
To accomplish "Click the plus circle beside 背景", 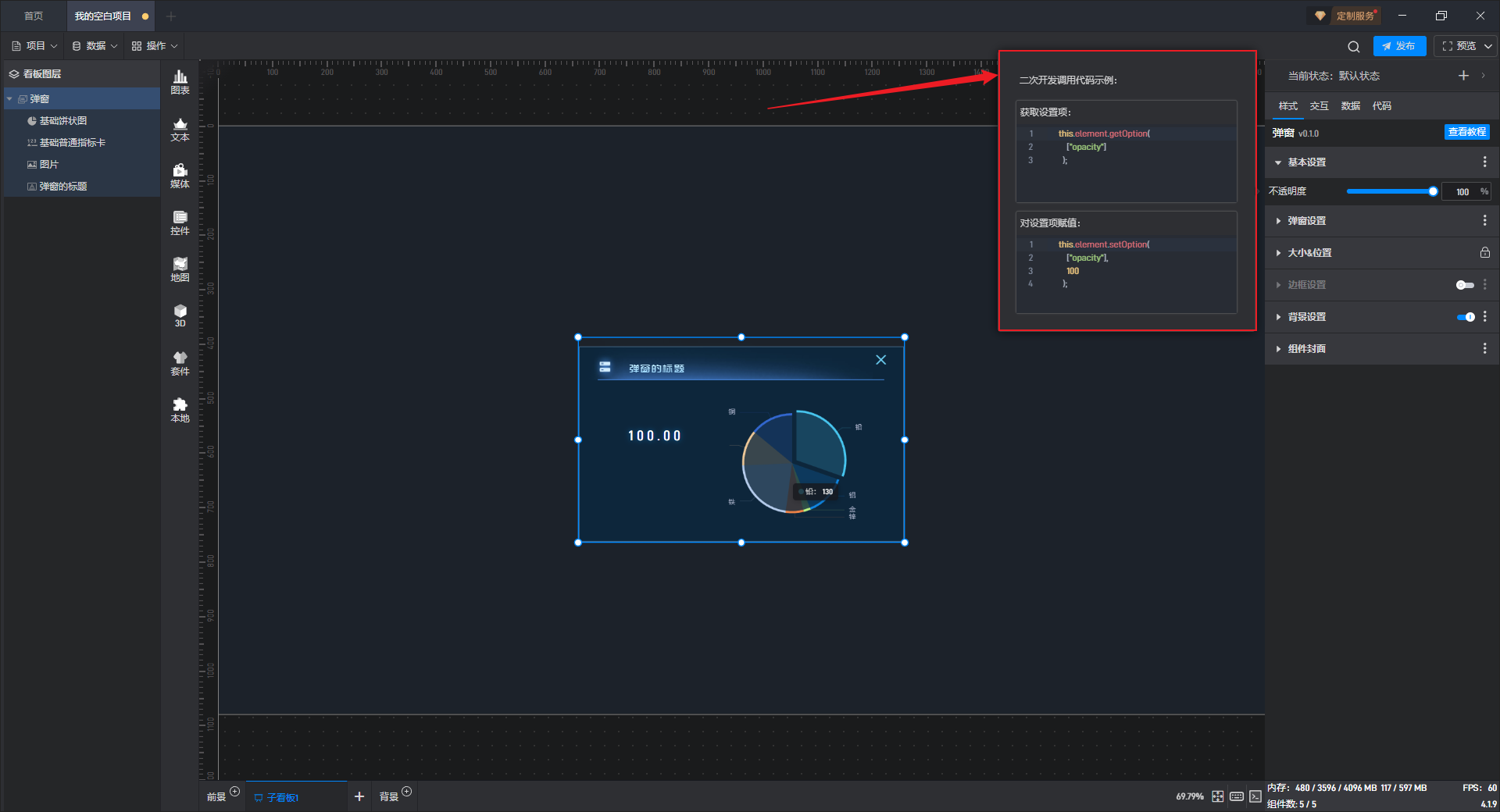I will [406, 792].
